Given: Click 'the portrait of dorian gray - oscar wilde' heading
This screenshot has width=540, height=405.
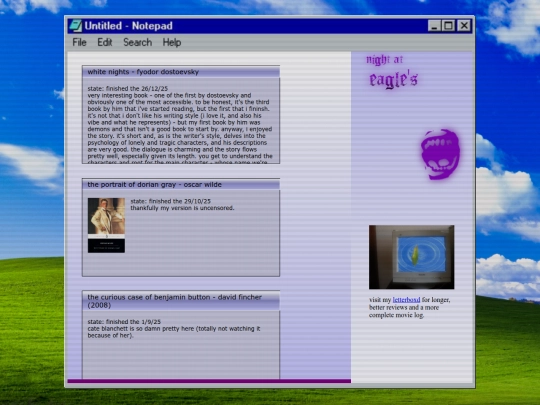Looking at the screenshot, I should [x=155, y=184].
